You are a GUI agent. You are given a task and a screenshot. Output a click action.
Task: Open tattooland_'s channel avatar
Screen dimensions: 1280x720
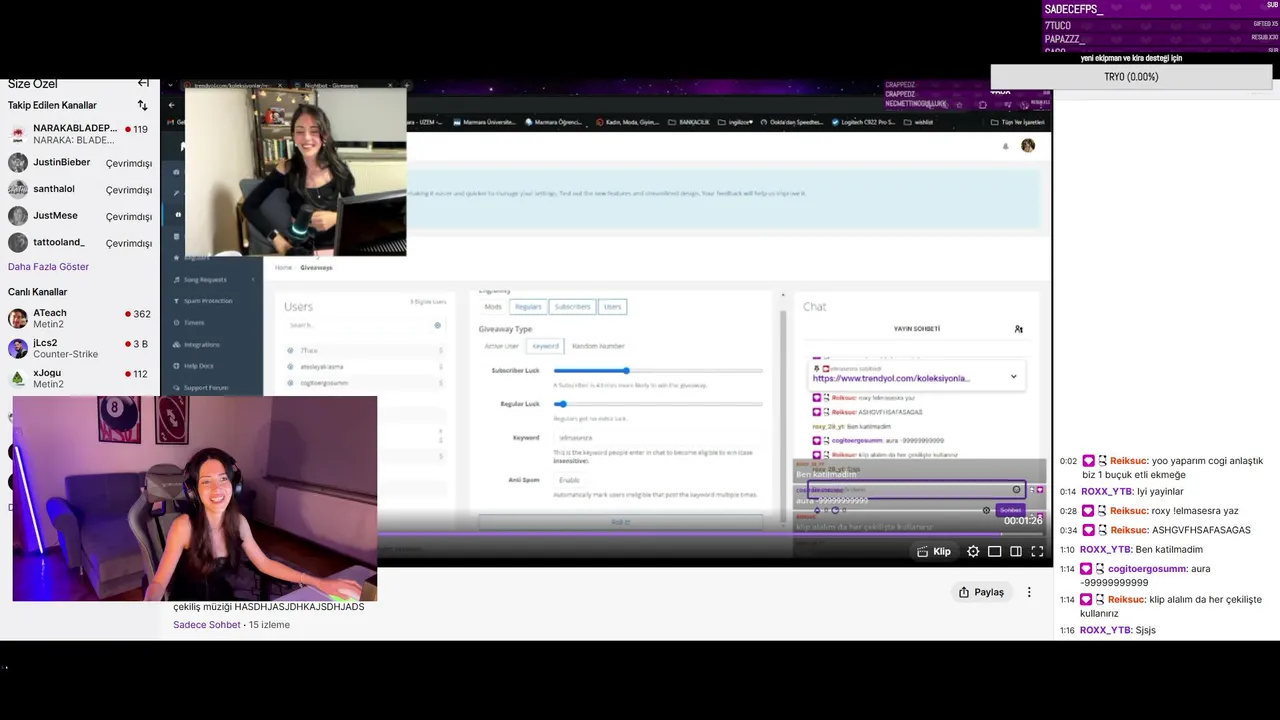pyautogui.click(x=18, y=243)
